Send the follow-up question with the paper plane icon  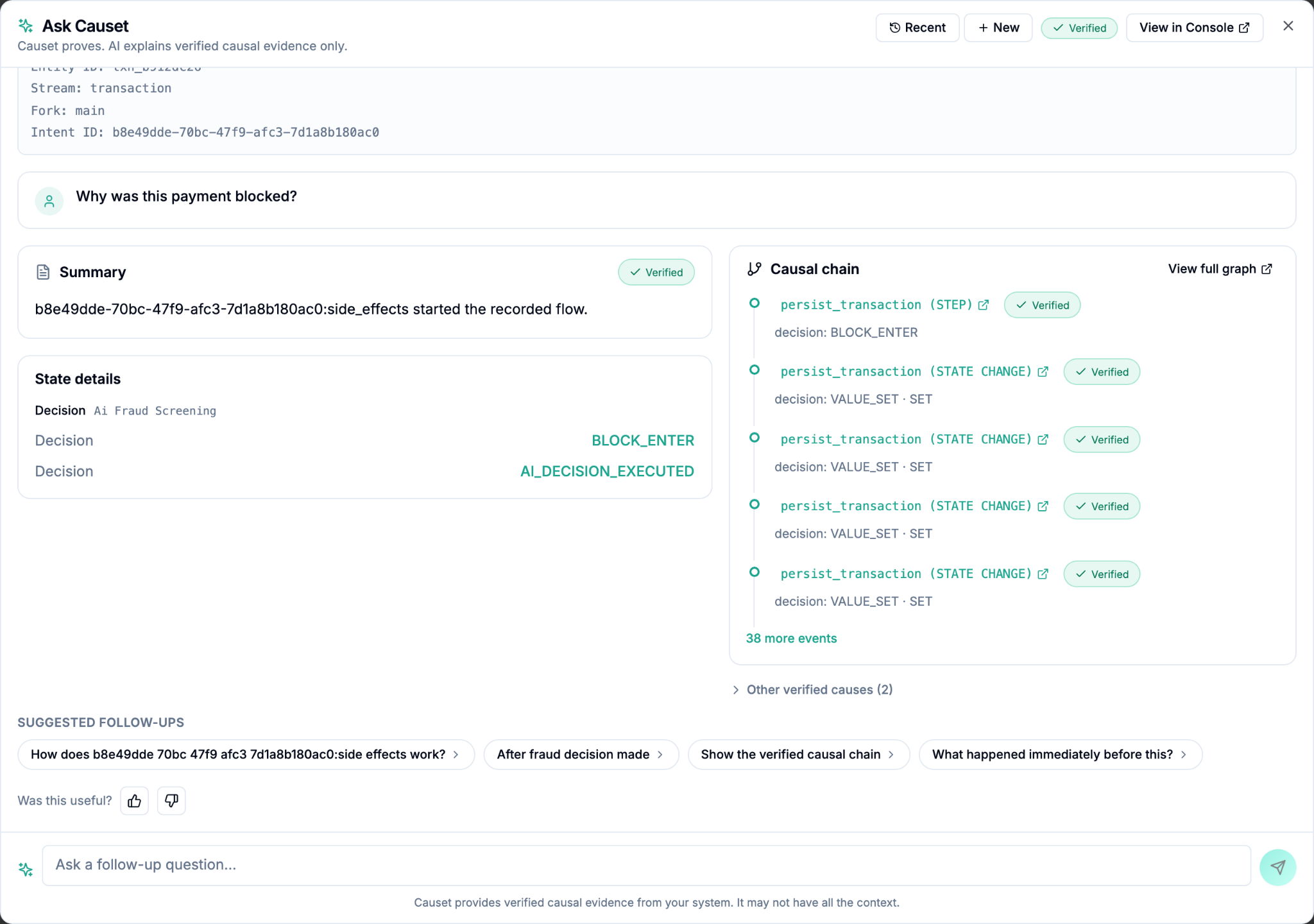[1277, 868]
